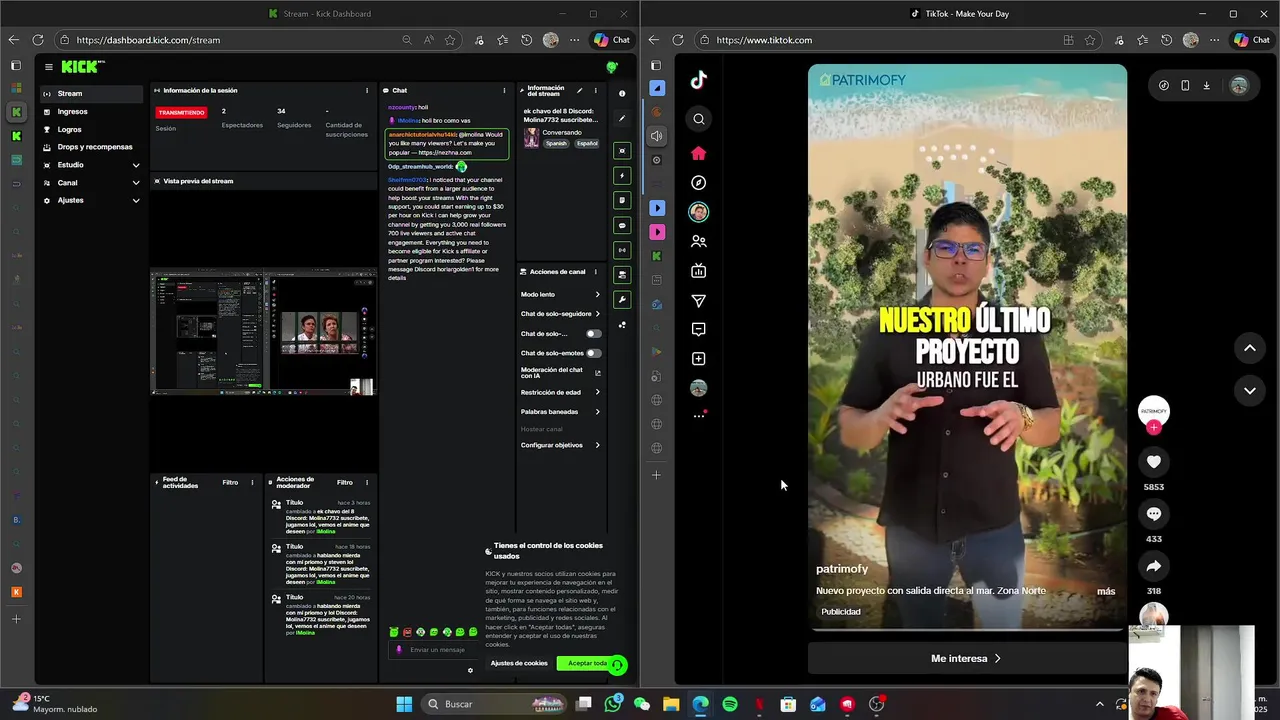
Task: Click Filtro in Acciones de moderador
Action: tap(344, 483)
